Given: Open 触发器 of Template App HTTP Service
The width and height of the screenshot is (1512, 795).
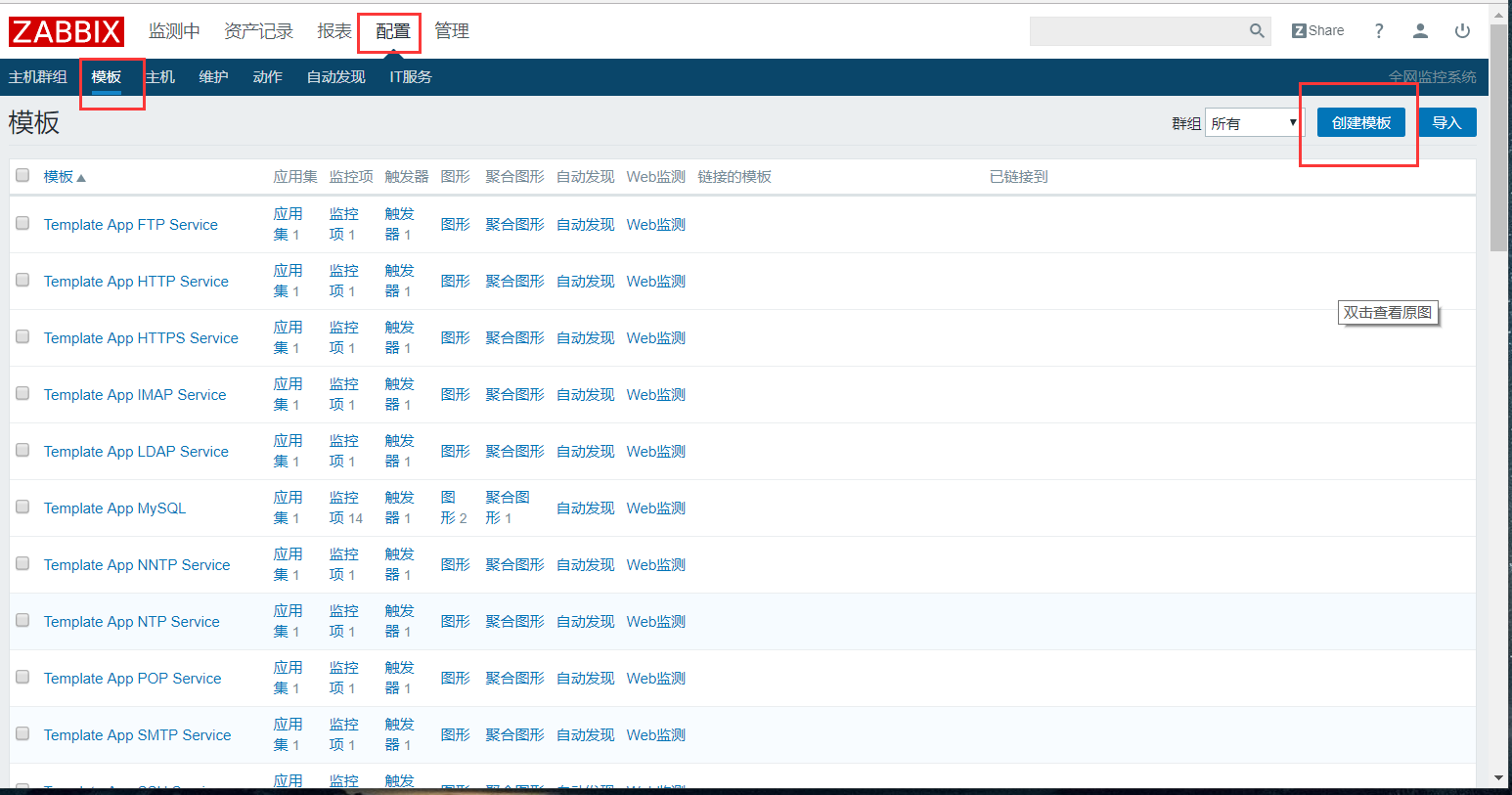Looking at the screenshot, I should tap(399, 281).
